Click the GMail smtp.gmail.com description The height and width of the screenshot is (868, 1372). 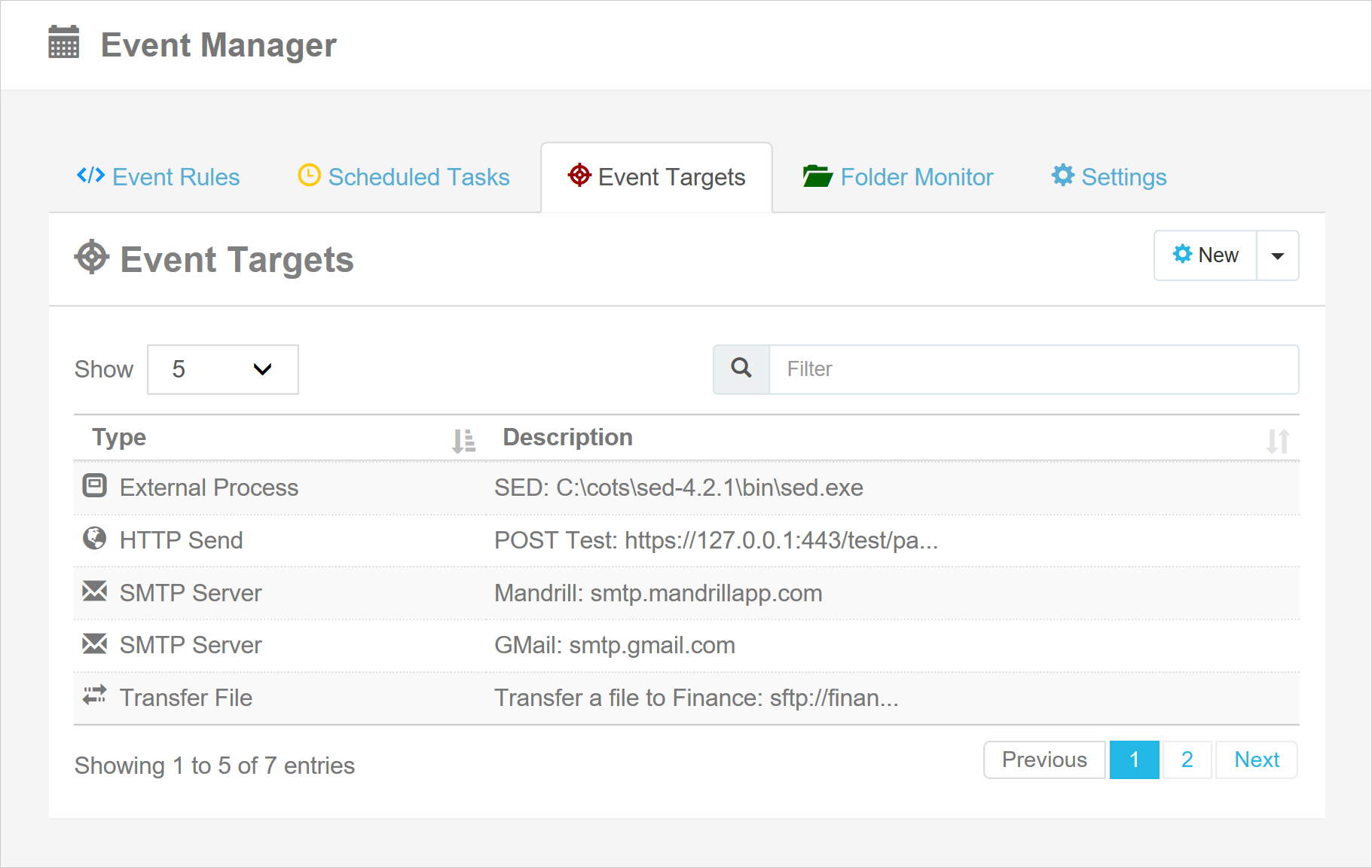click(615, 645)
